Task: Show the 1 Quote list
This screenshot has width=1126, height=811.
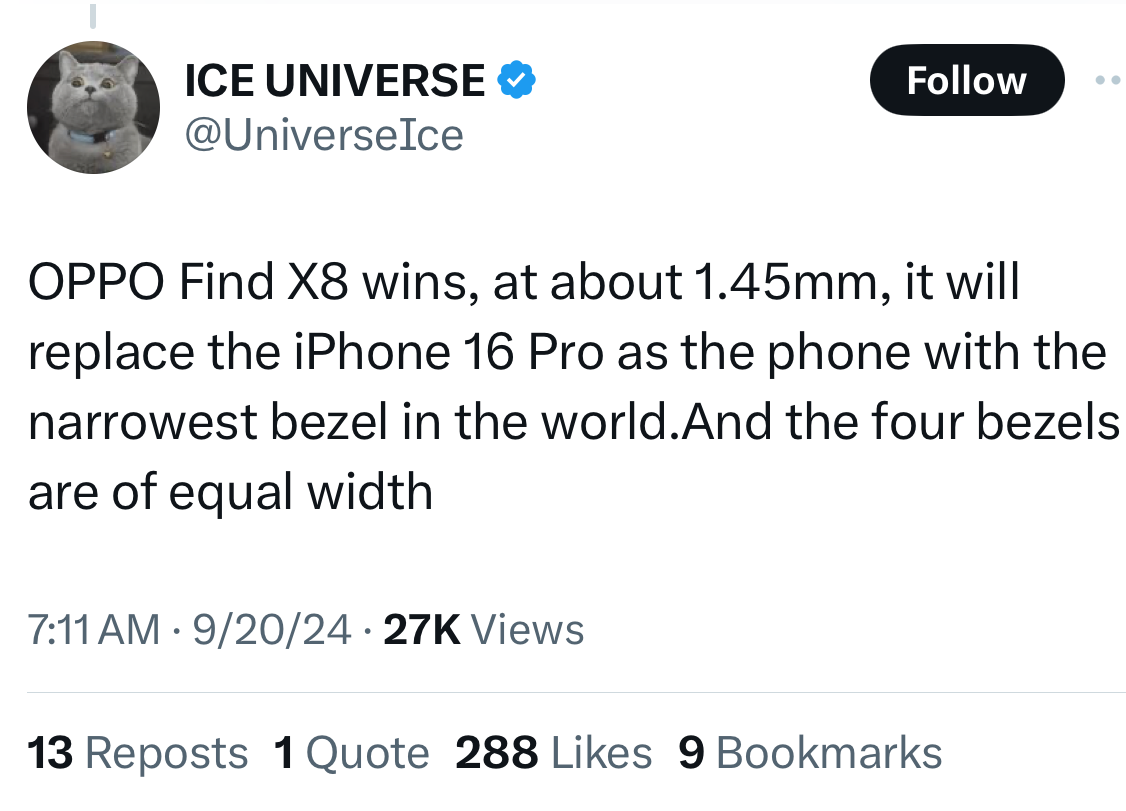Action: pyautogui.click(x=351, y=752)
